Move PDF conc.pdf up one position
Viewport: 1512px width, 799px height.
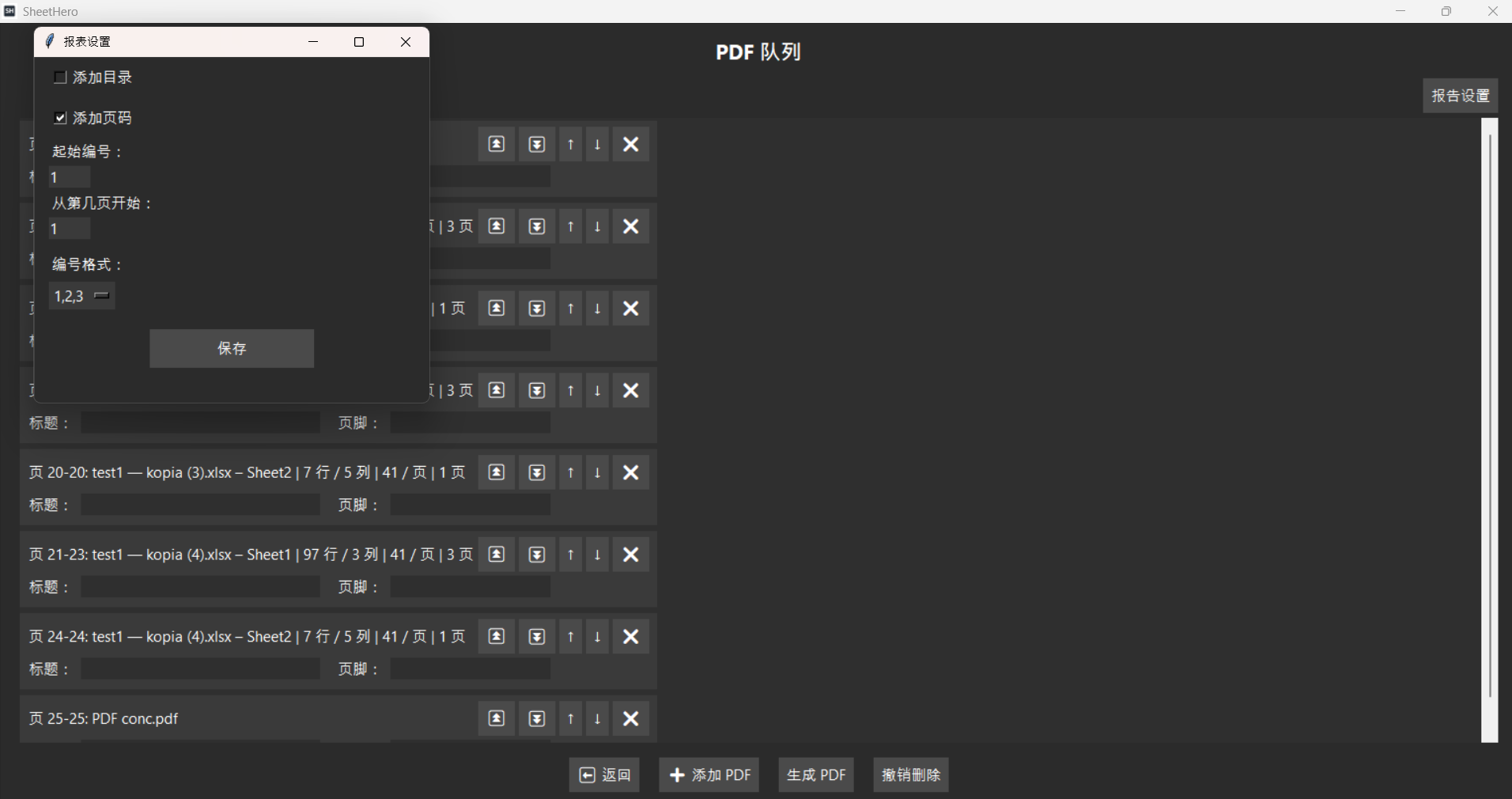[571, 718]
